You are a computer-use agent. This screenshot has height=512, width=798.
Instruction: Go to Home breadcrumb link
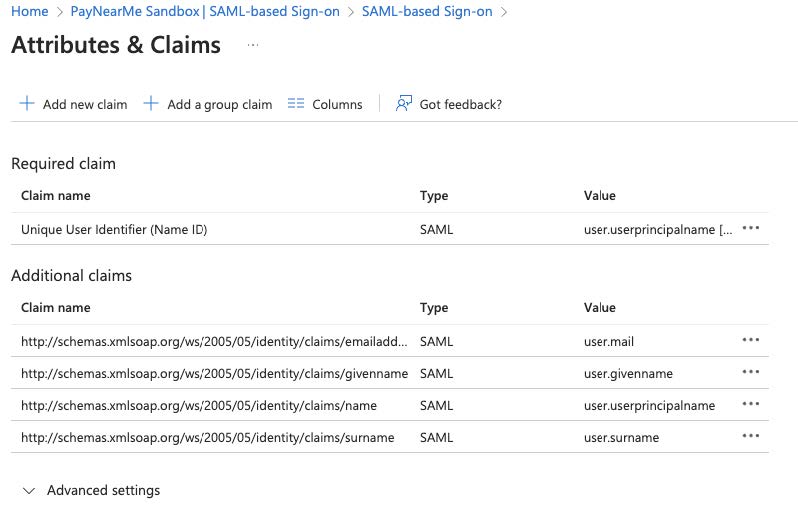pos(30,11)
